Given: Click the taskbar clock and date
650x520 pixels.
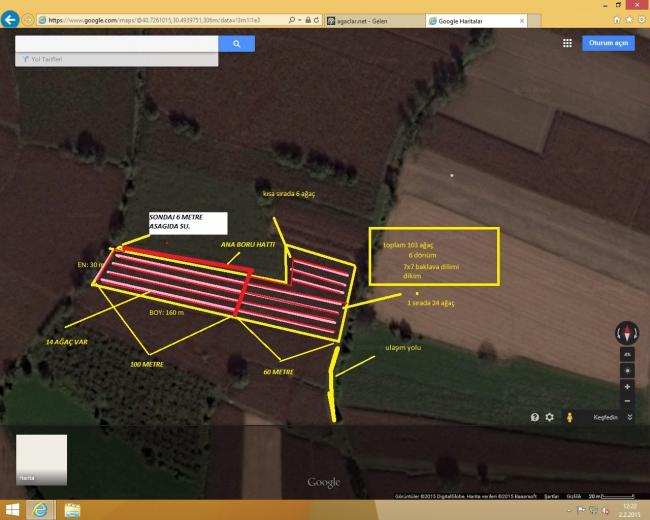Looking at the screenshot, I should pyautogui.click(x=630, y=510).
